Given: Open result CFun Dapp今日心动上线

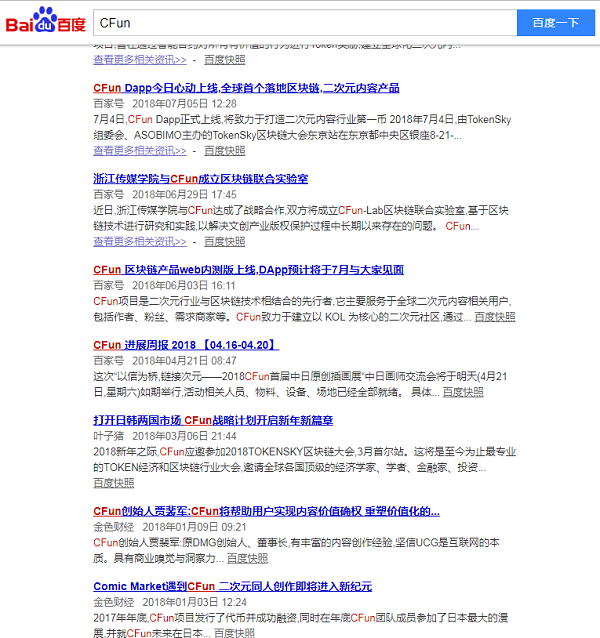Looking at the screenshot, I should click(246, 88).
